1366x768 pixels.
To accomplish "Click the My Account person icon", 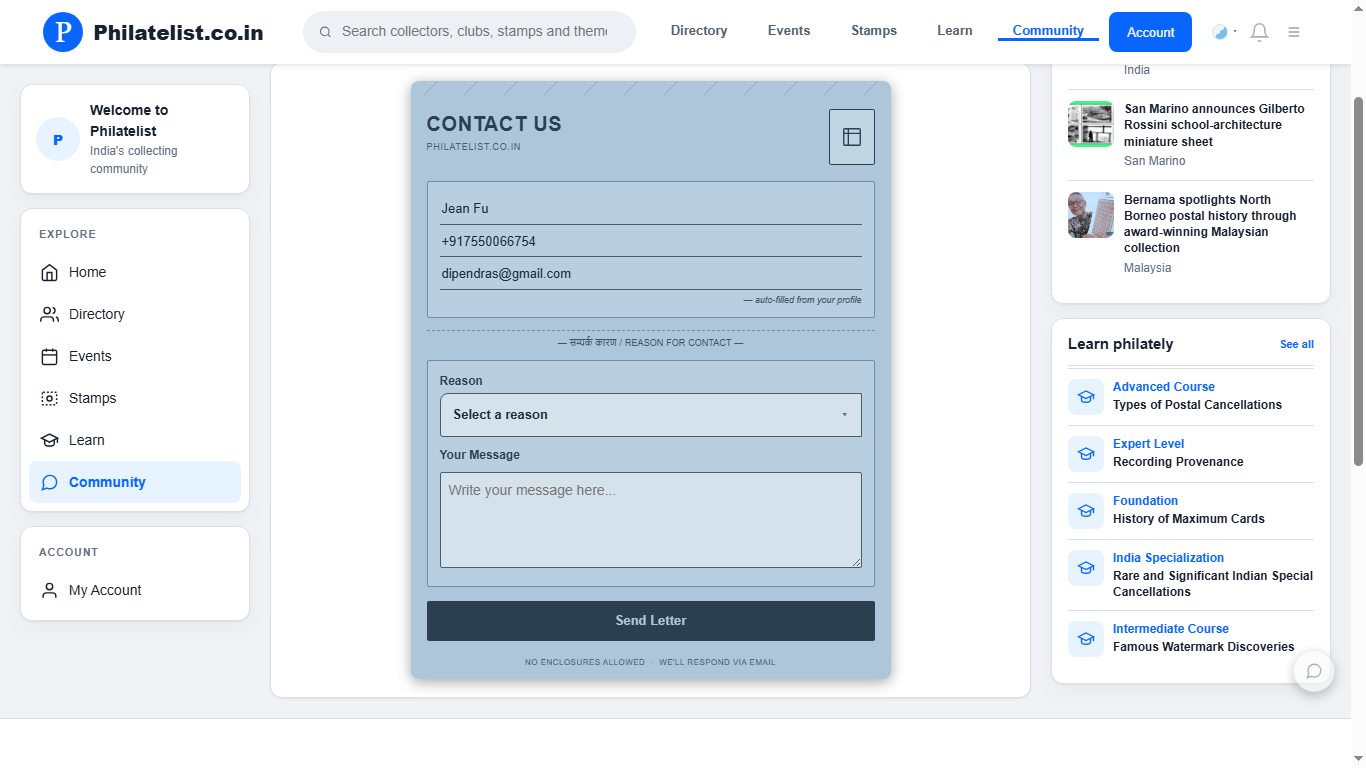I will click(x=49, y=590).
